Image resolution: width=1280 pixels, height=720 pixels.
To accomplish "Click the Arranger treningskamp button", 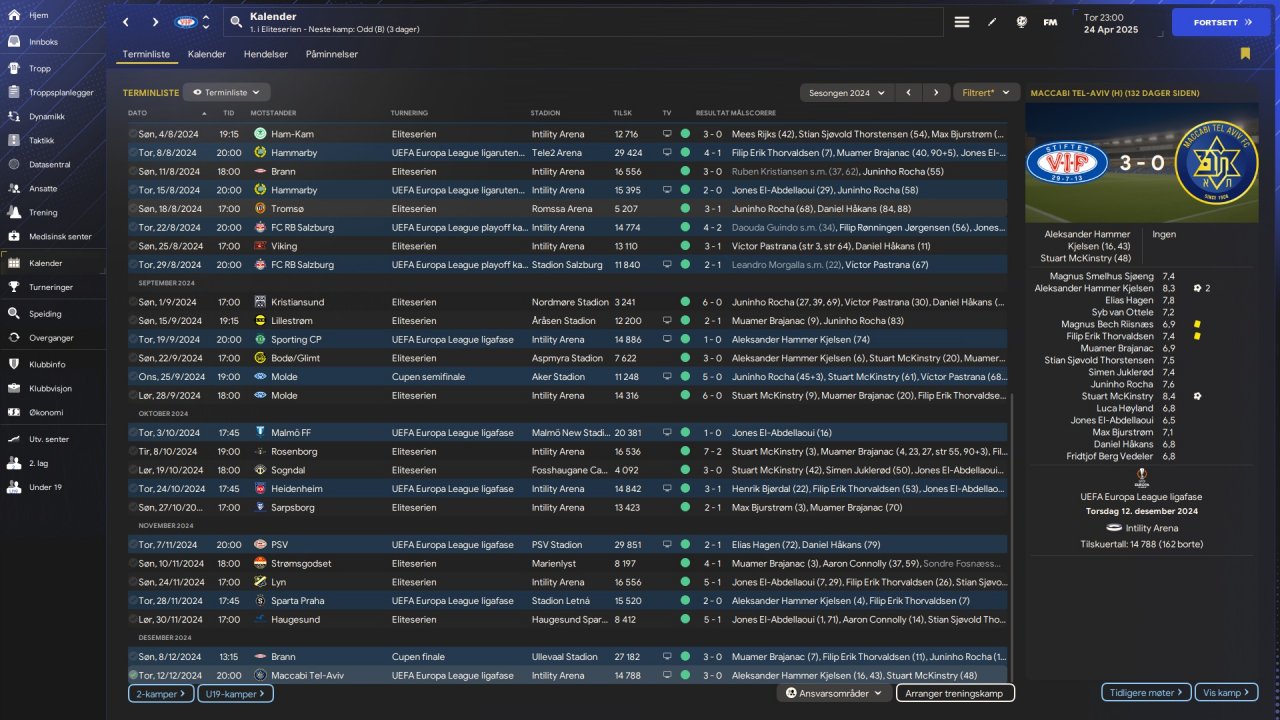I will click(x=955, y=693).
